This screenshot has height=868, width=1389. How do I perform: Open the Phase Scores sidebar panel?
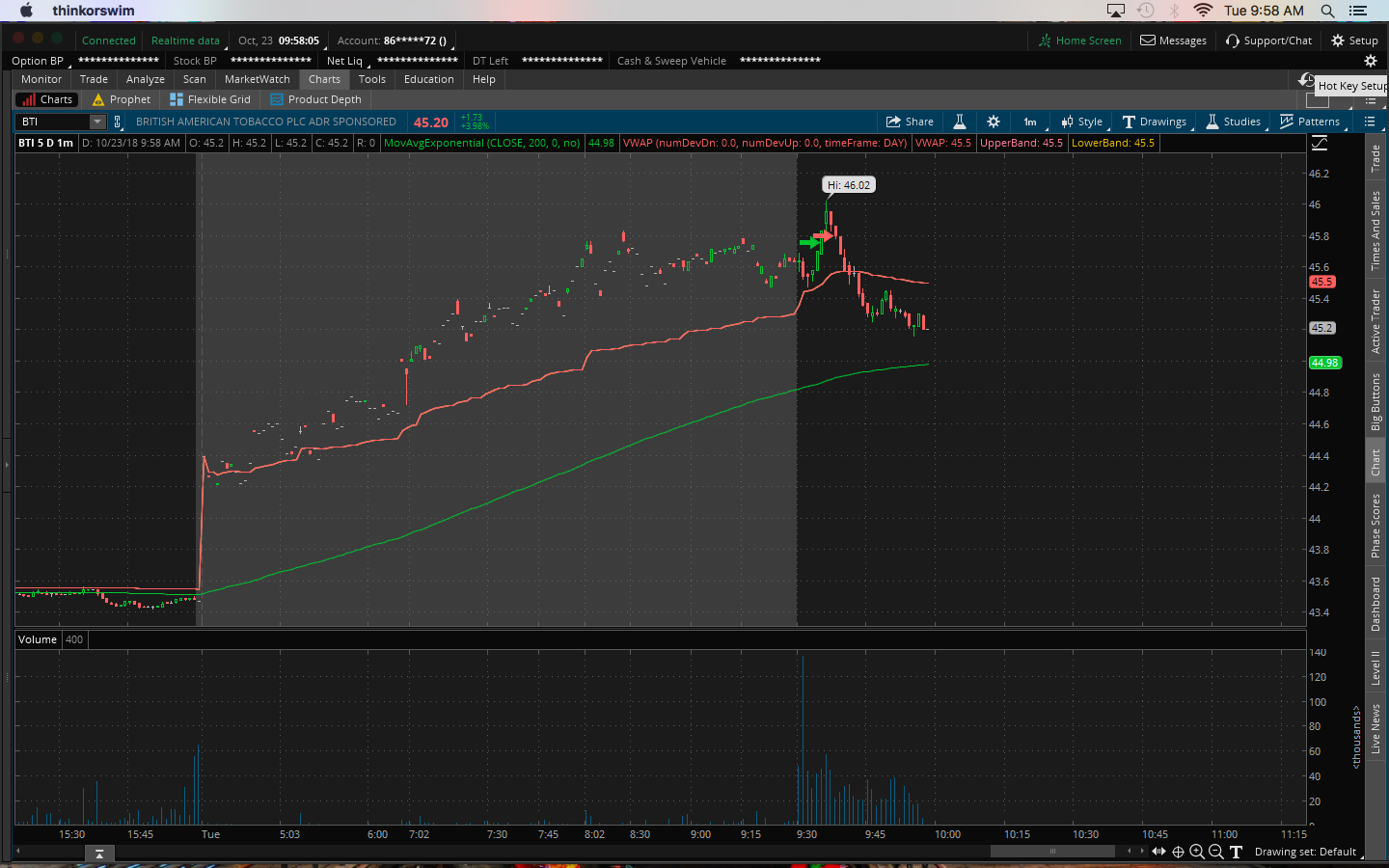click(1376, 525)
